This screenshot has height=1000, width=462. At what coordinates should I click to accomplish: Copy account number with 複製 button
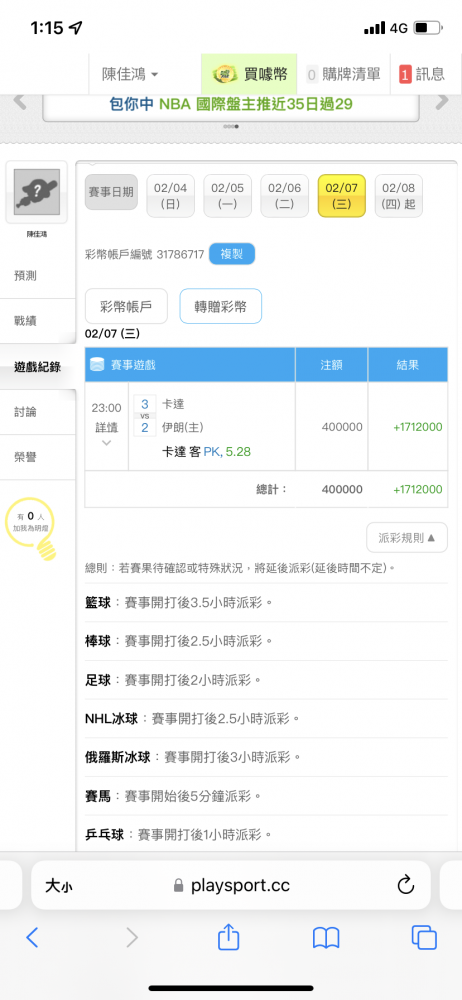pos(232,254)
